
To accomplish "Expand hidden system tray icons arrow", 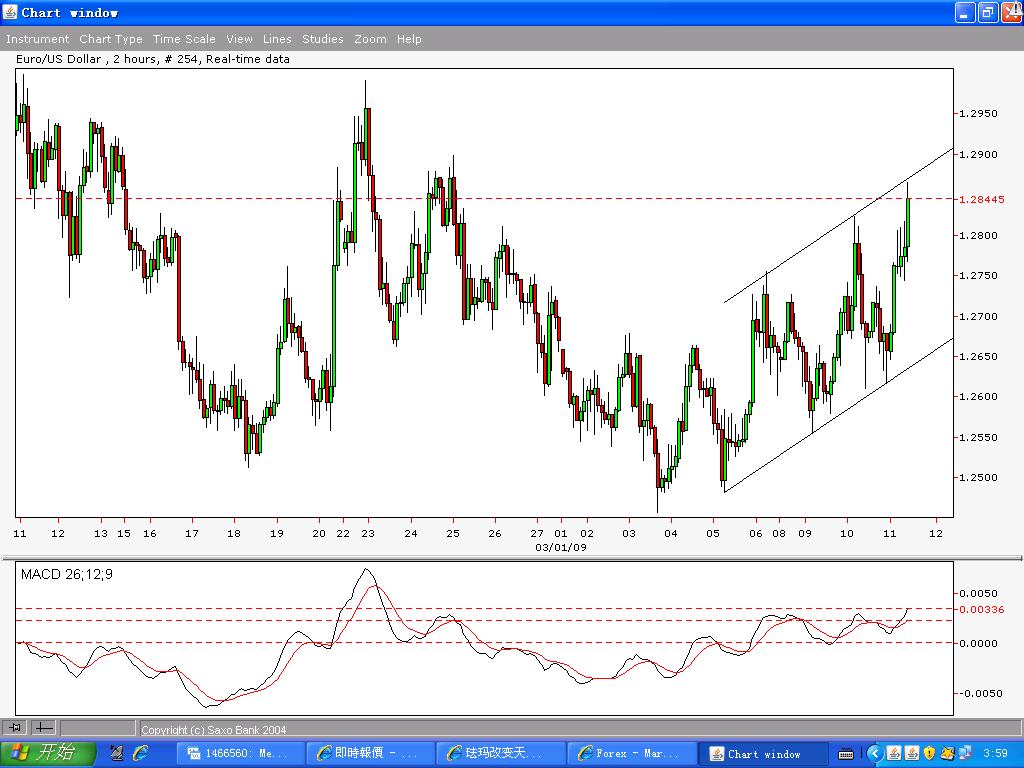I will pos(875,754).
